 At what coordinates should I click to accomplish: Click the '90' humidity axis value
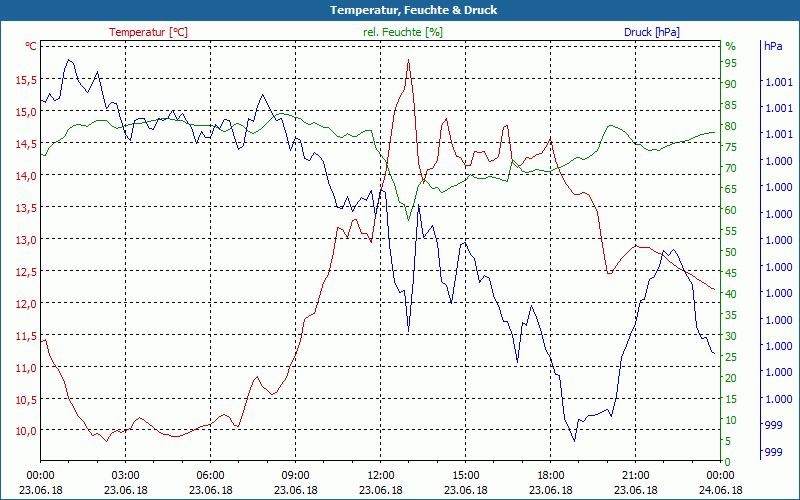[731, 84]
